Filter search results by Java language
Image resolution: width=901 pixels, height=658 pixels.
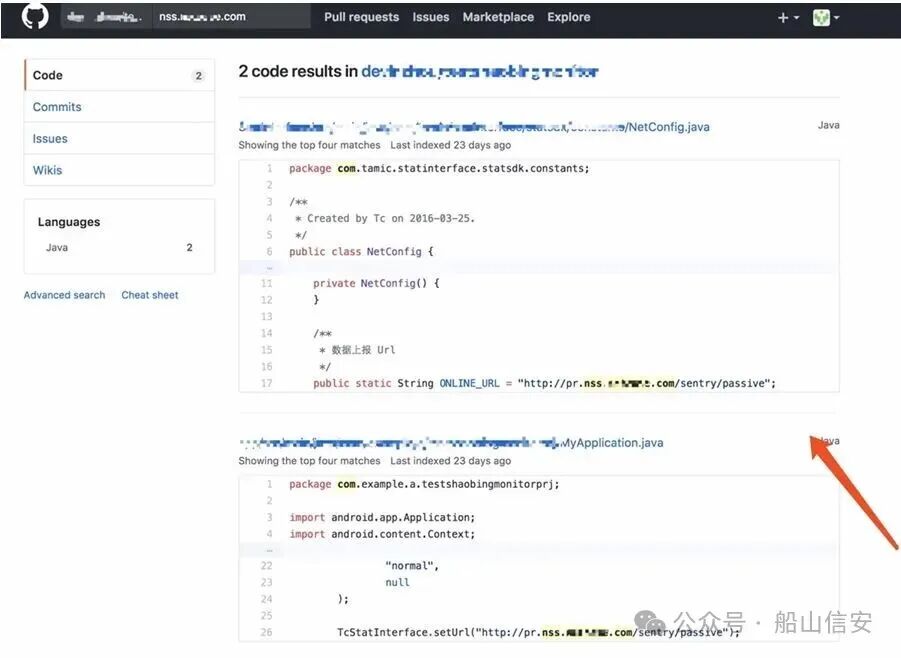[57, 247]
